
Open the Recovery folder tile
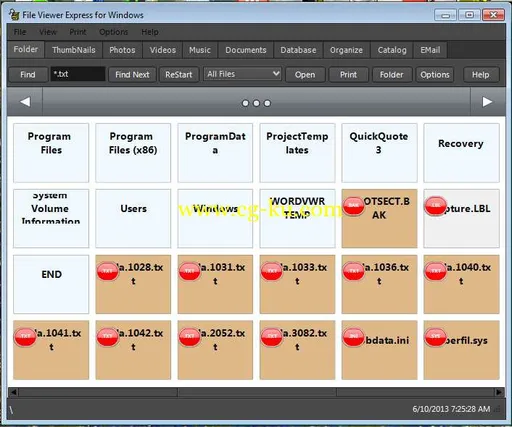click(461, 153)
